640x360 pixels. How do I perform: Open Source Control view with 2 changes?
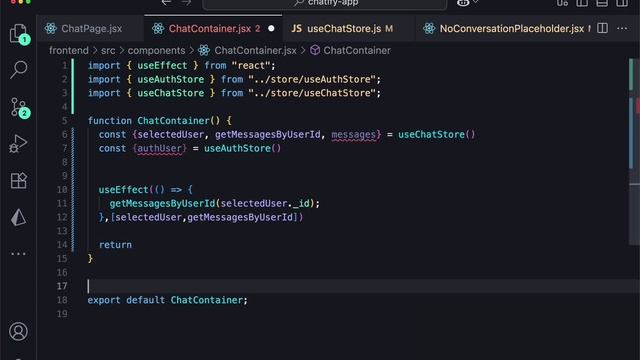click(x=19, y=107)
